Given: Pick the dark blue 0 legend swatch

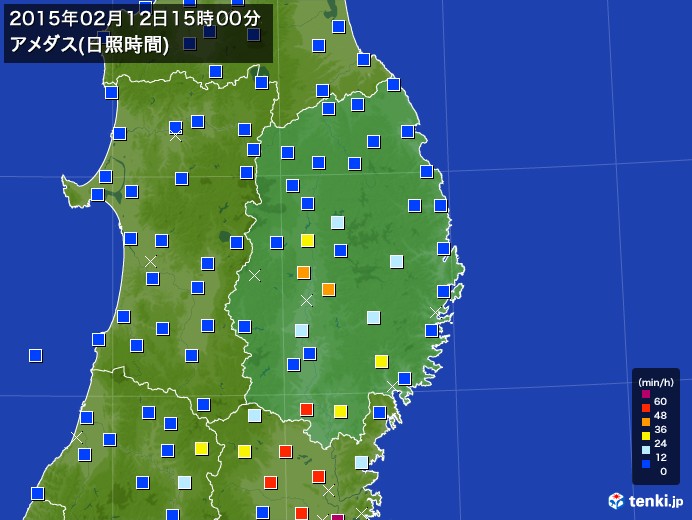Looking at the screenshot, I should [x=646, y=464].
